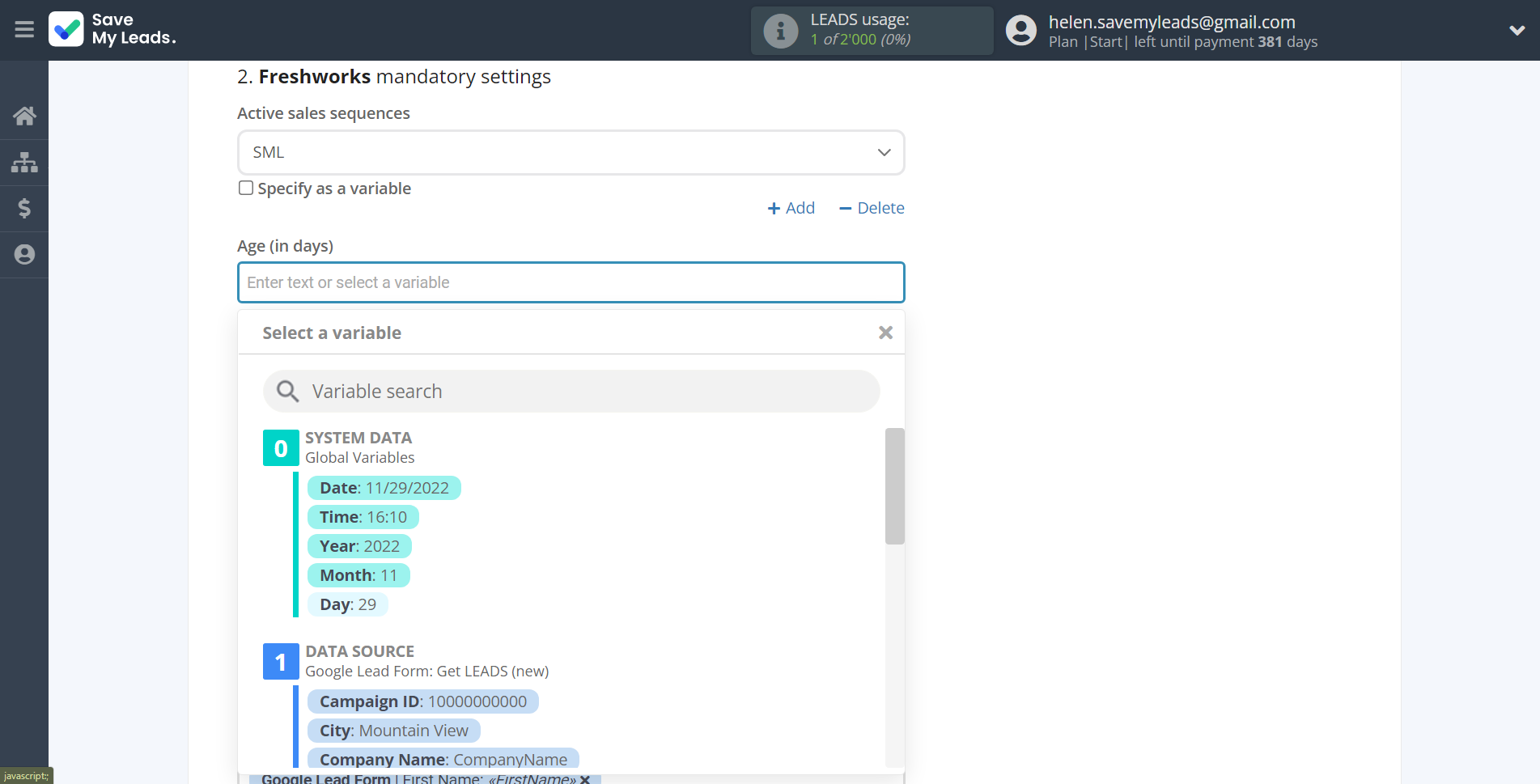Click the Add link
This screenshot has height=784, width=1540.
(x=791, y=208)
